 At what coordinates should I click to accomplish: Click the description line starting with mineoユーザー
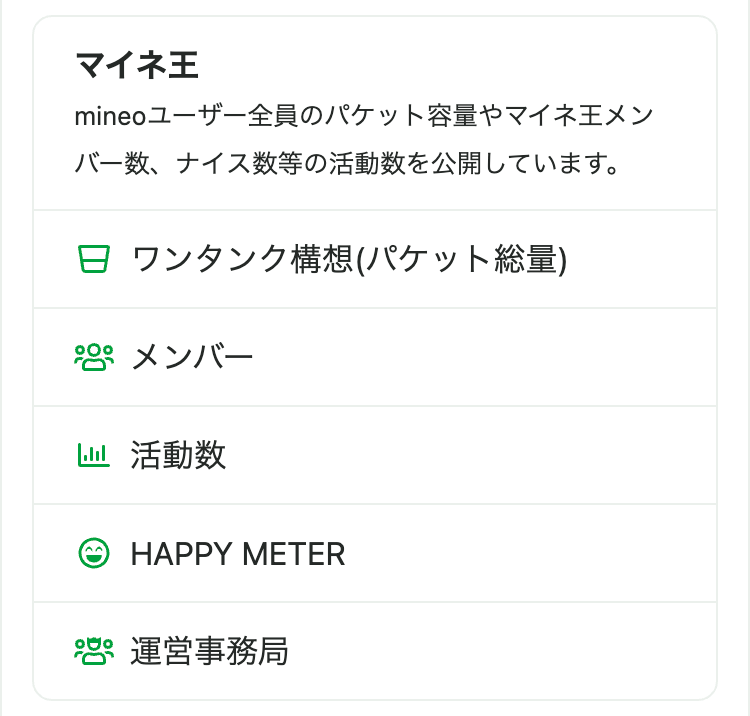point(364,116)
